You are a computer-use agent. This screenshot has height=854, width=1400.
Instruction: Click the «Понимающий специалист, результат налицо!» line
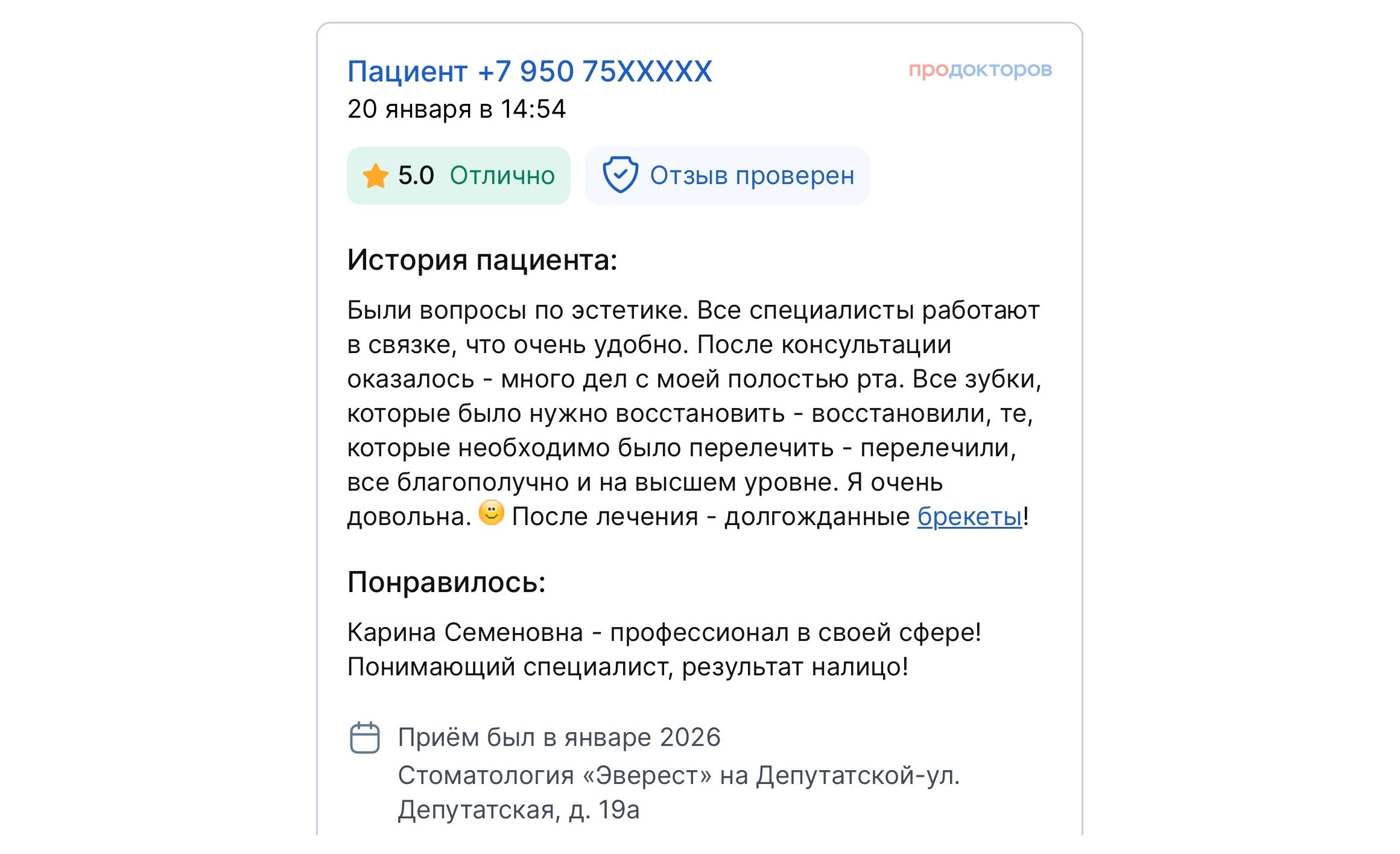(x=627, y=667)
